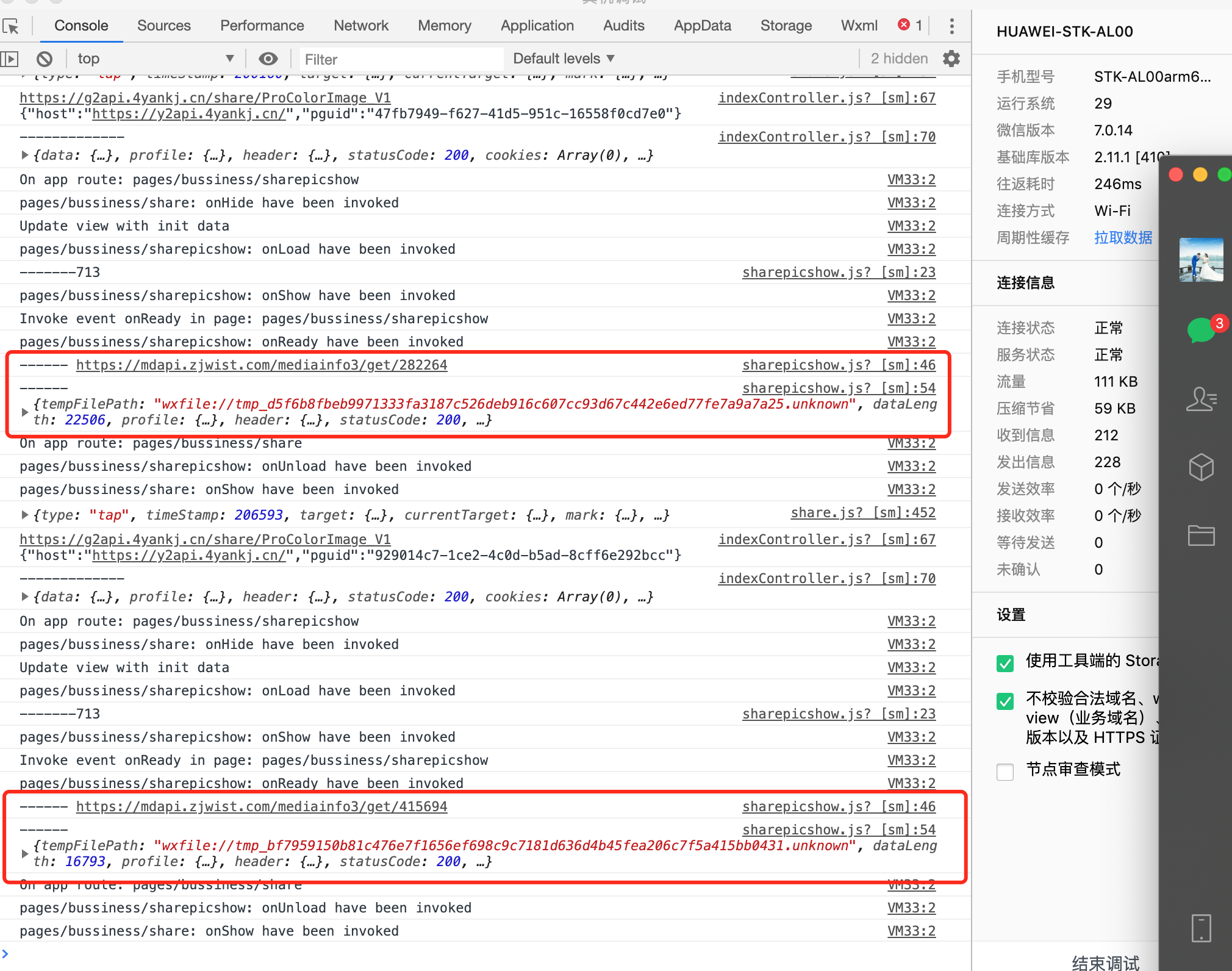Click the 拉取数据 link
1232x971 pixels.
click(1123, 237)
